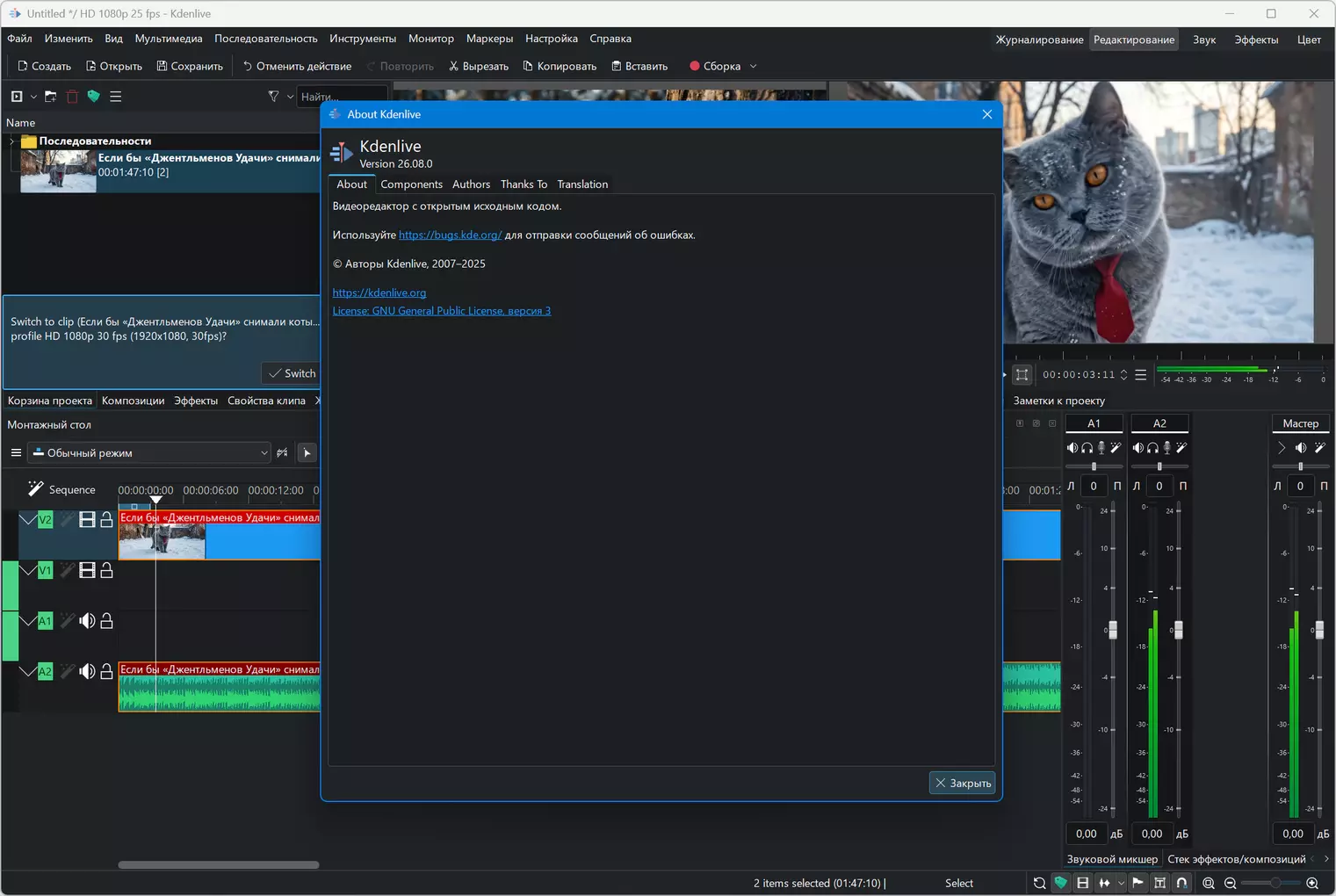The image size is (1336, 896).
Task: Click the Вырезать scissors icon
Action: point(453,67)
